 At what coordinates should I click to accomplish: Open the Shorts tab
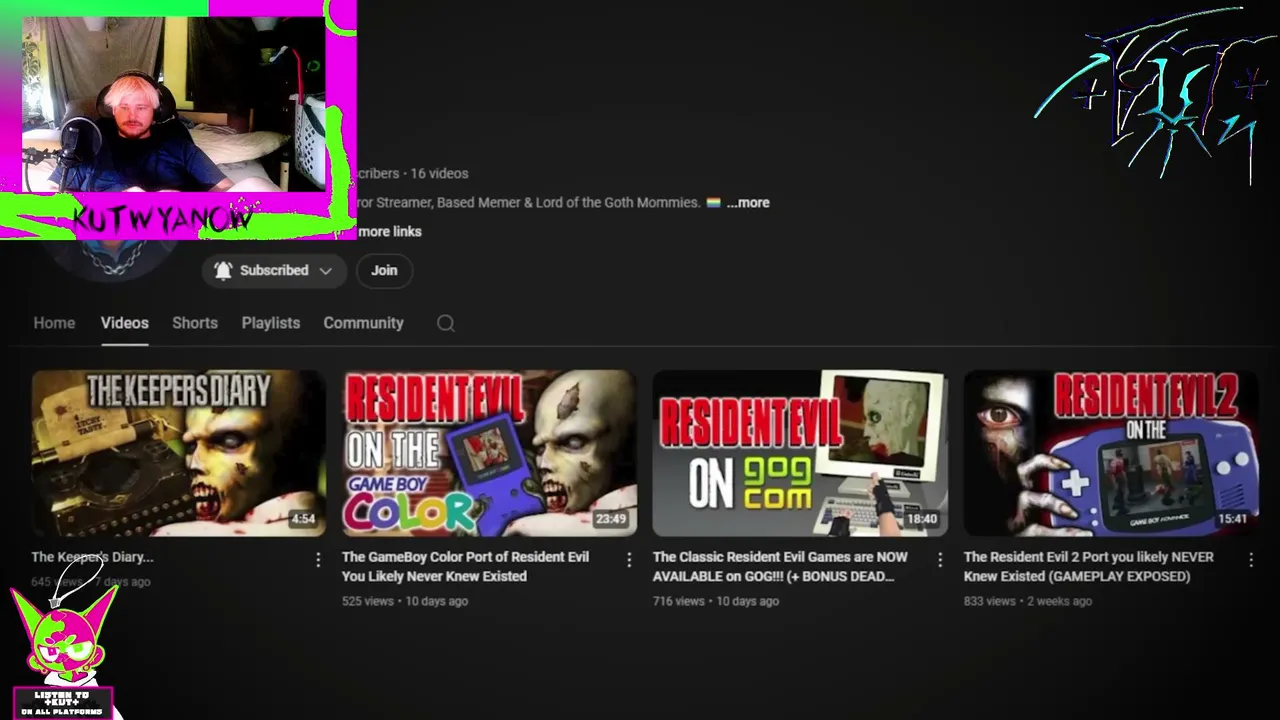(x=195, y=323)
